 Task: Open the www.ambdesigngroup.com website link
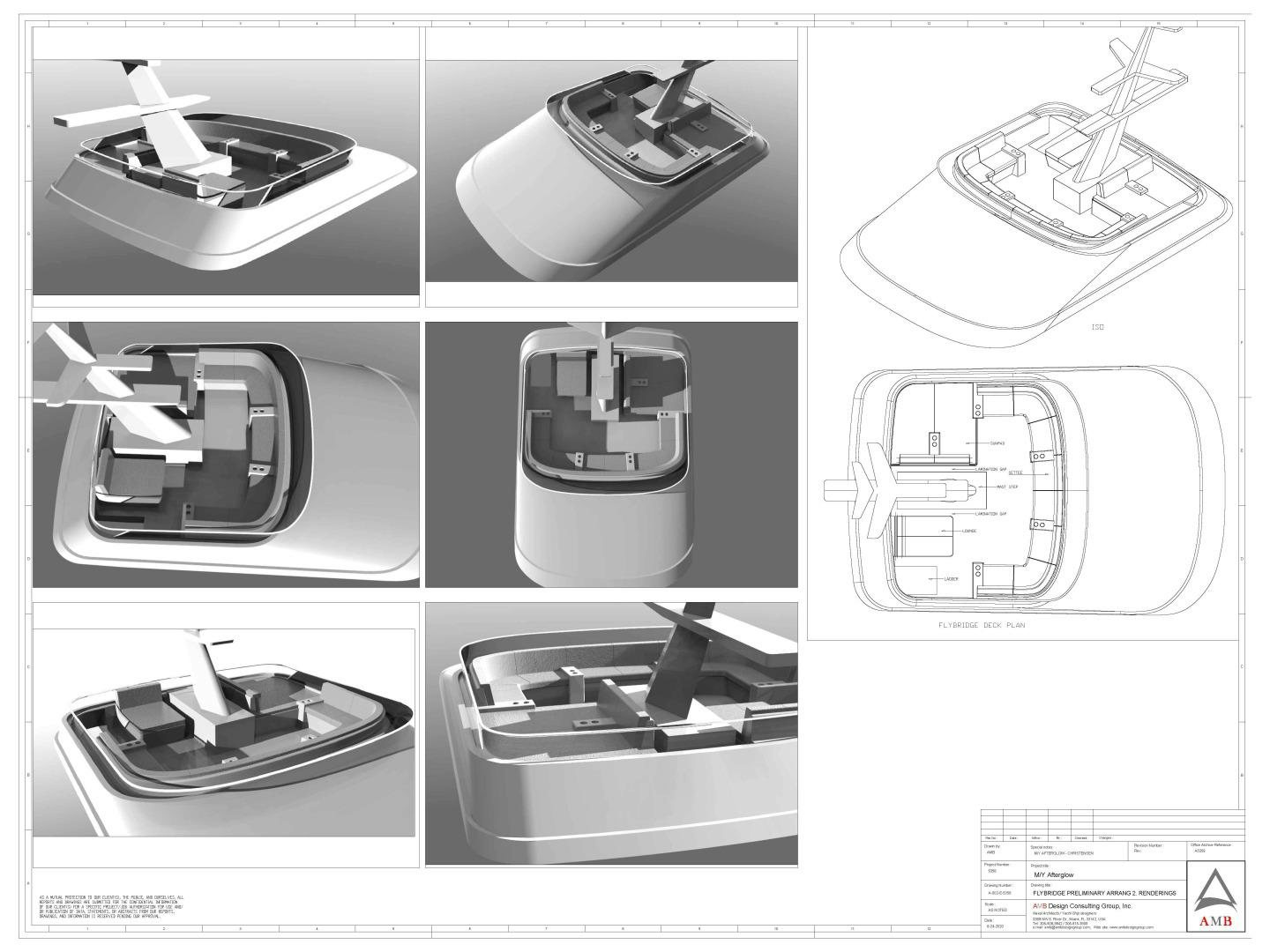click(x=1132, y=927)
